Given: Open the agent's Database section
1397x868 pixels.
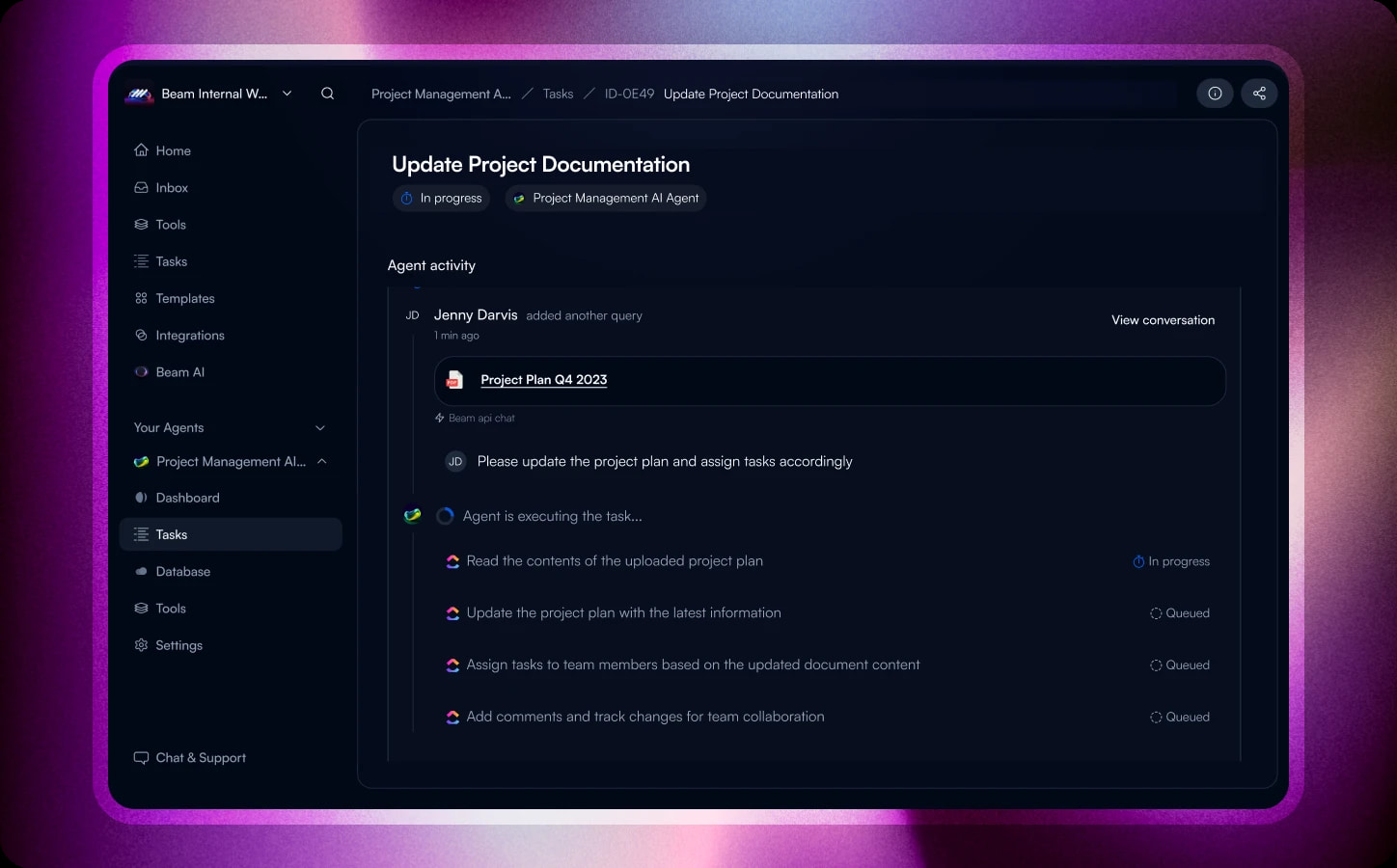Looking at the screenshot, I should coord(182,571).
